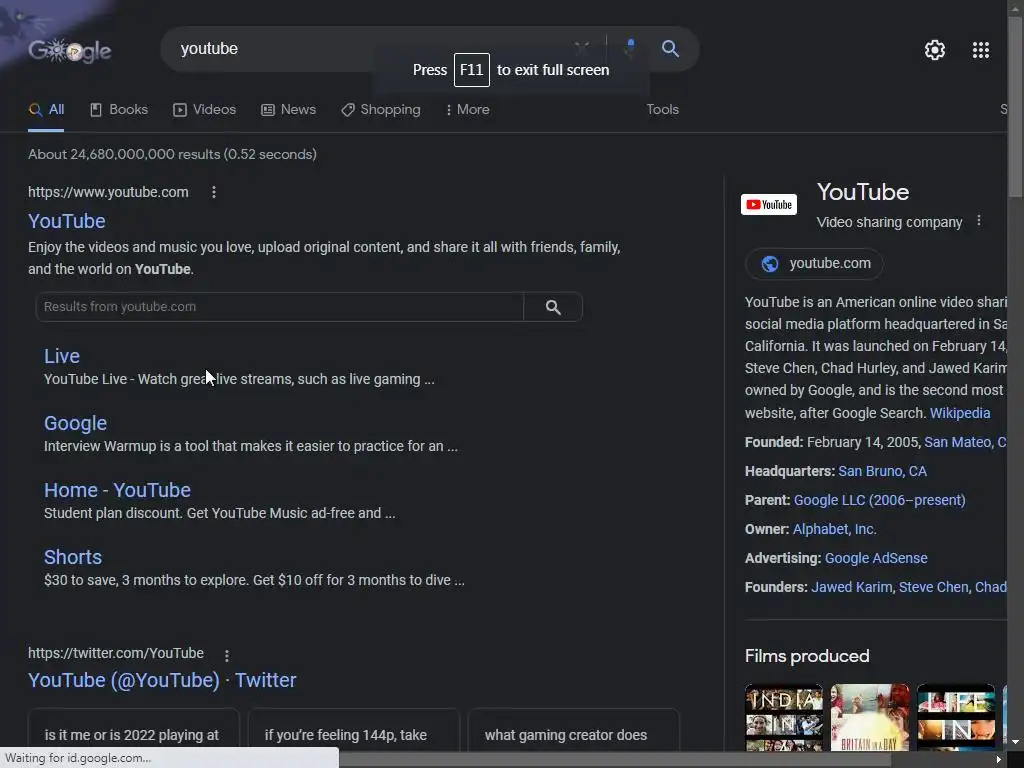Open the Steve Chen founder link
1024x768 pixels.
click(933, 587)
